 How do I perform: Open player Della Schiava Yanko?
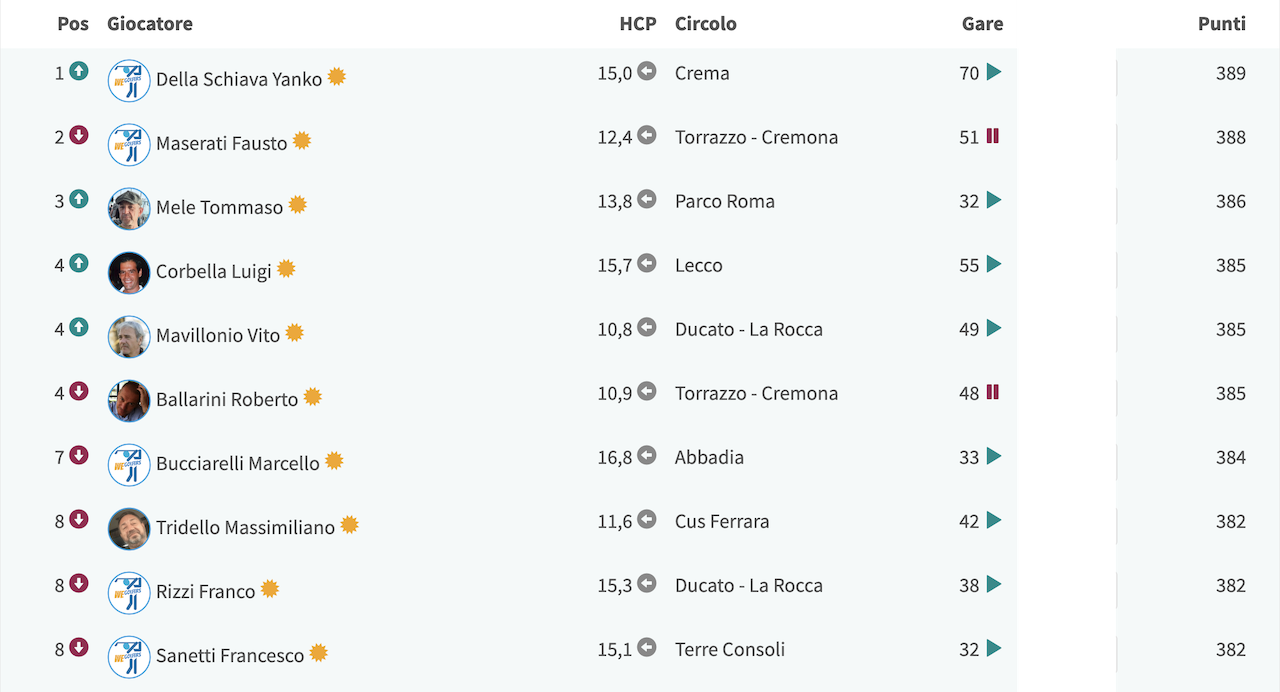[239, 79]
